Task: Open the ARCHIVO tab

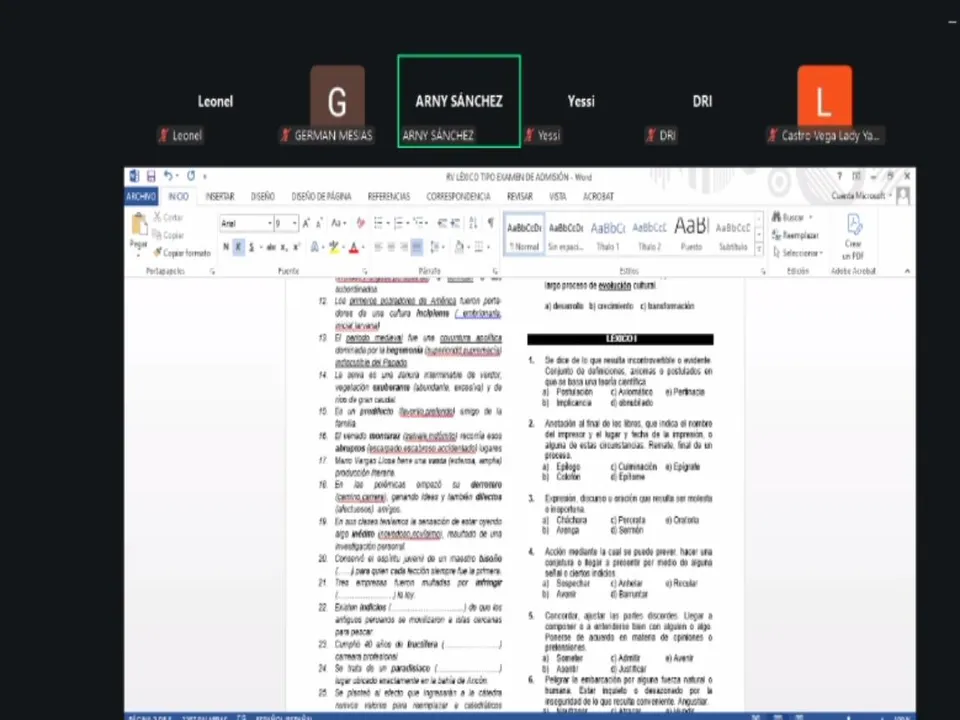Action: 141,196
